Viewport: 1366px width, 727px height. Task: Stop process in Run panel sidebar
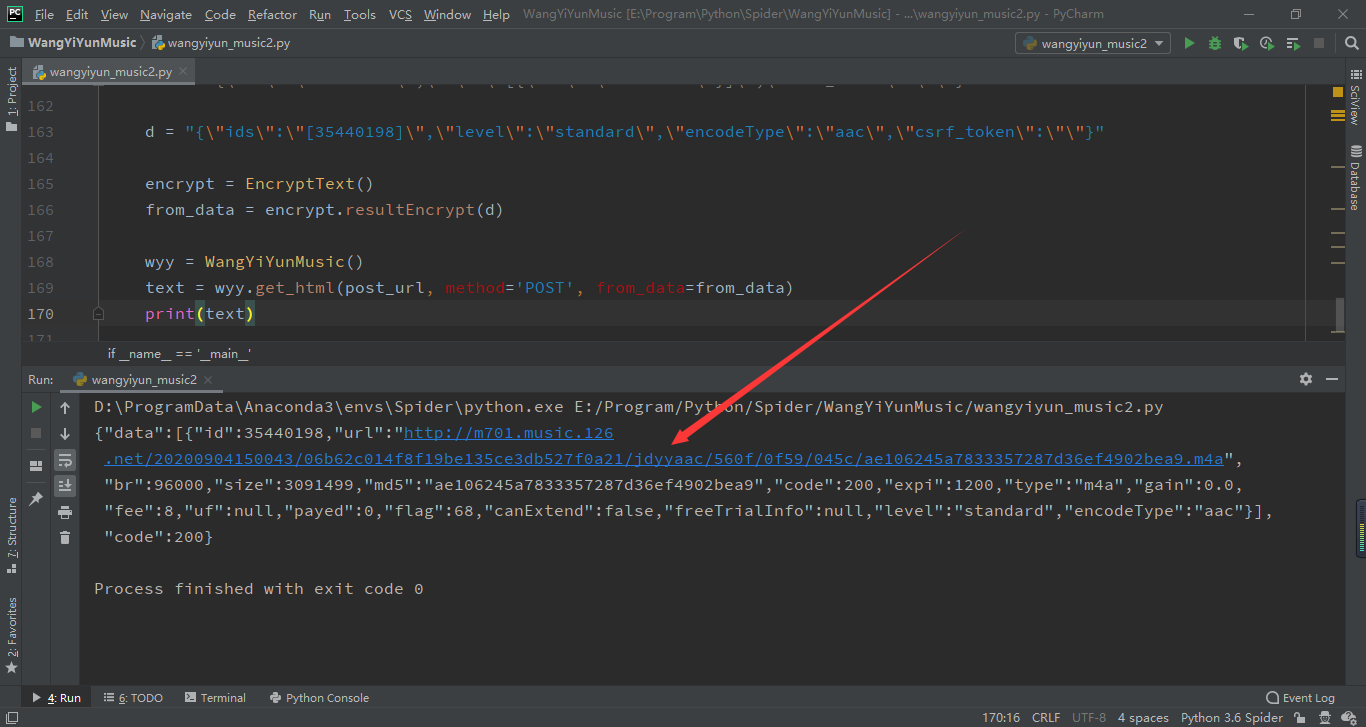[36, 433]
